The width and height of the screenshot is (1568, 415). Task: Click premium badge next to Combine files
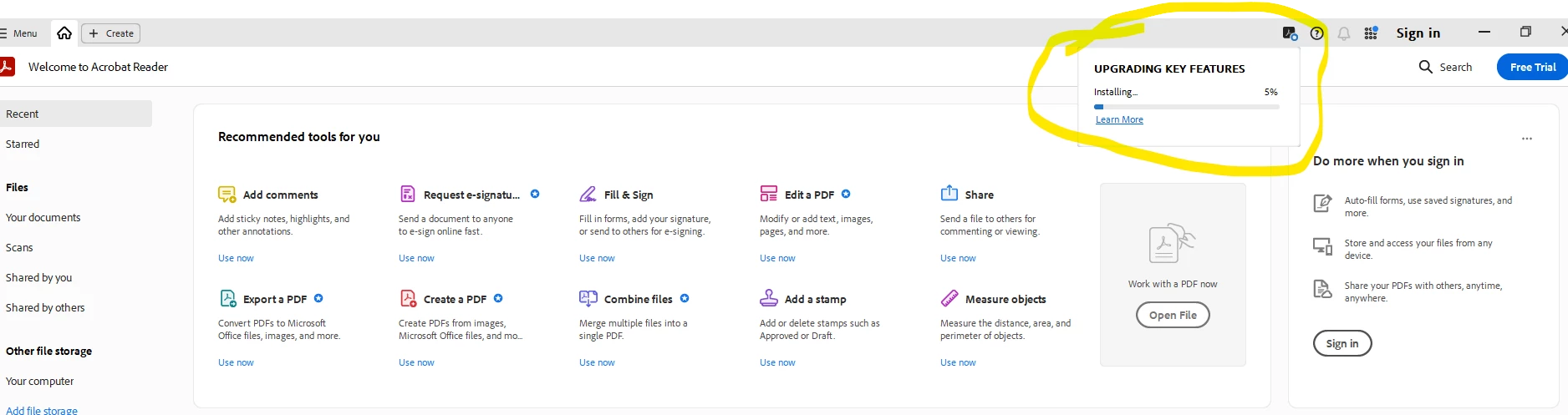tap(685, 298)
